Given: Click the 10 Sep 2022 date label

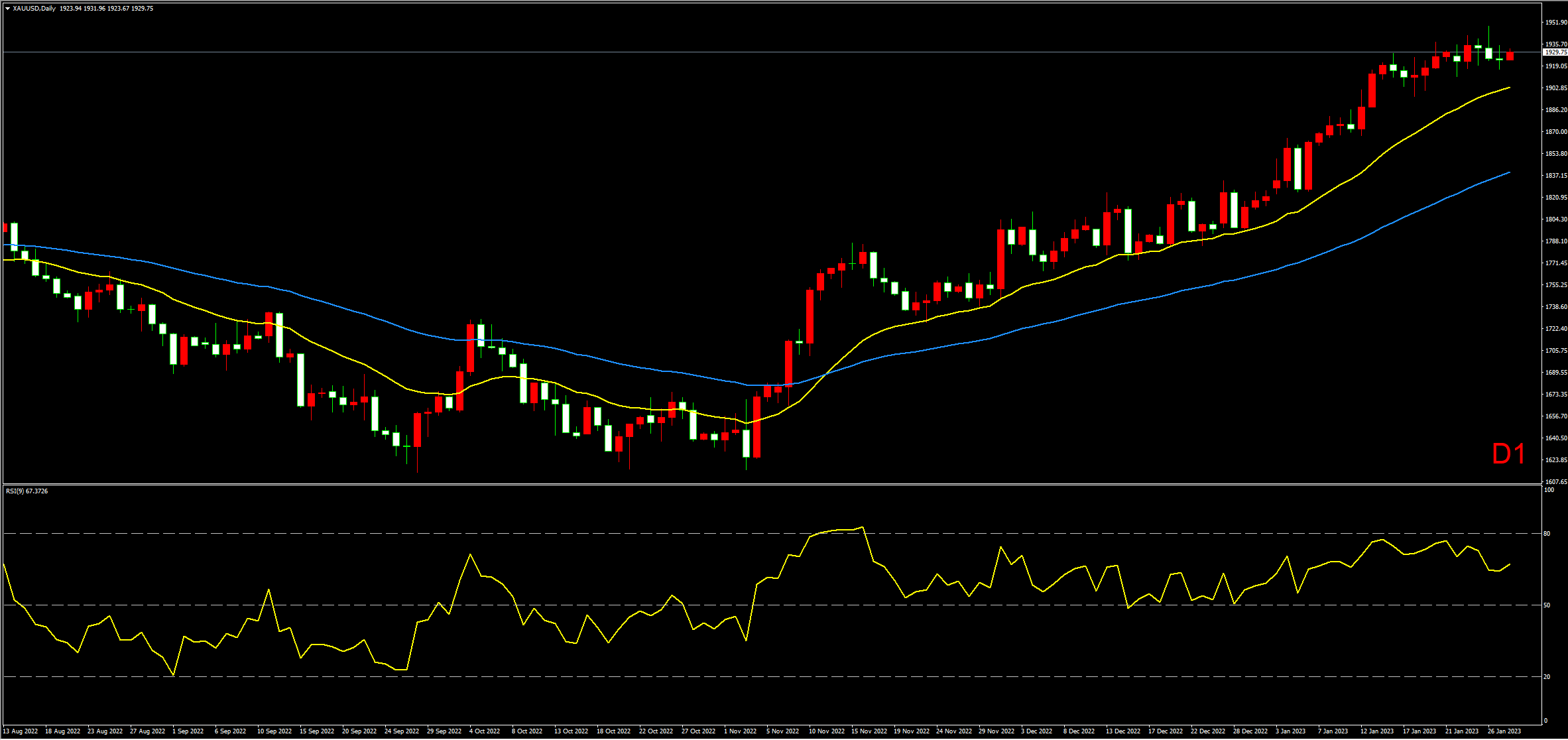Looking at the screenshot, I should coord(274,731).
